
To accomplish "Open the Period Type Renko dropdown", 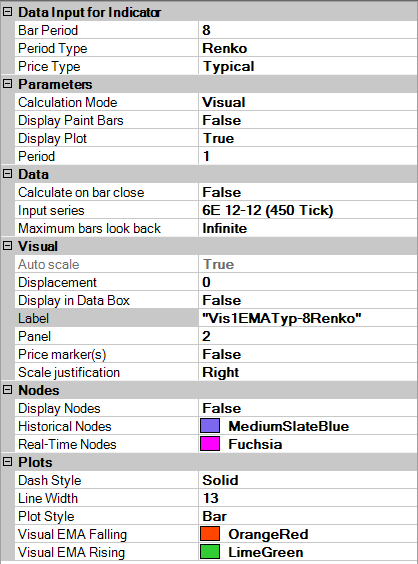I will pos(308,48).
